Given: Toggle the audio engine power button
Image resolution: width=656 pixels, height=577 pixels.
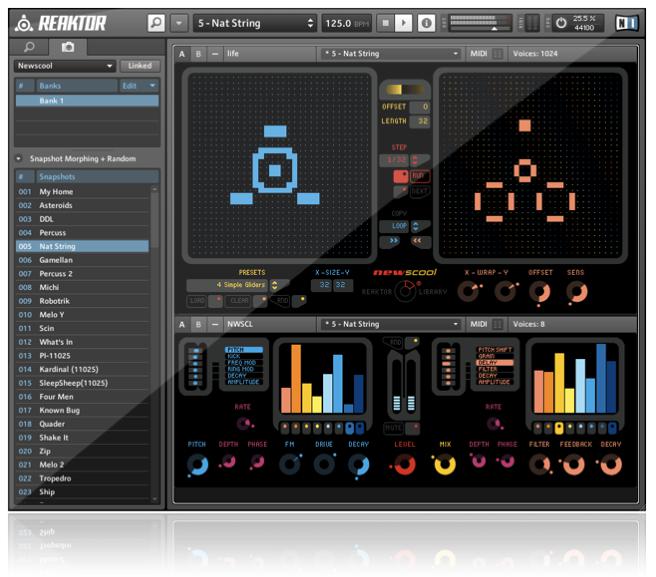Looking at the screenshot, I should [560, 22].
